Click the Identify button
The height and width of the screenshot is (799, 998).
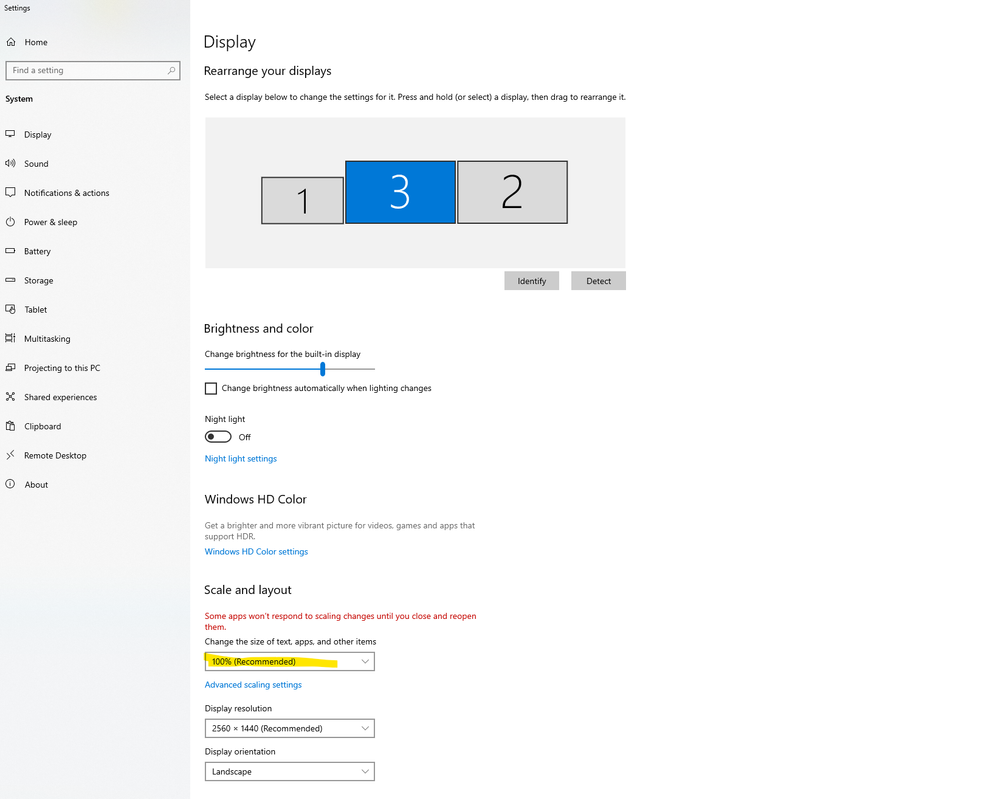point(531,281)
